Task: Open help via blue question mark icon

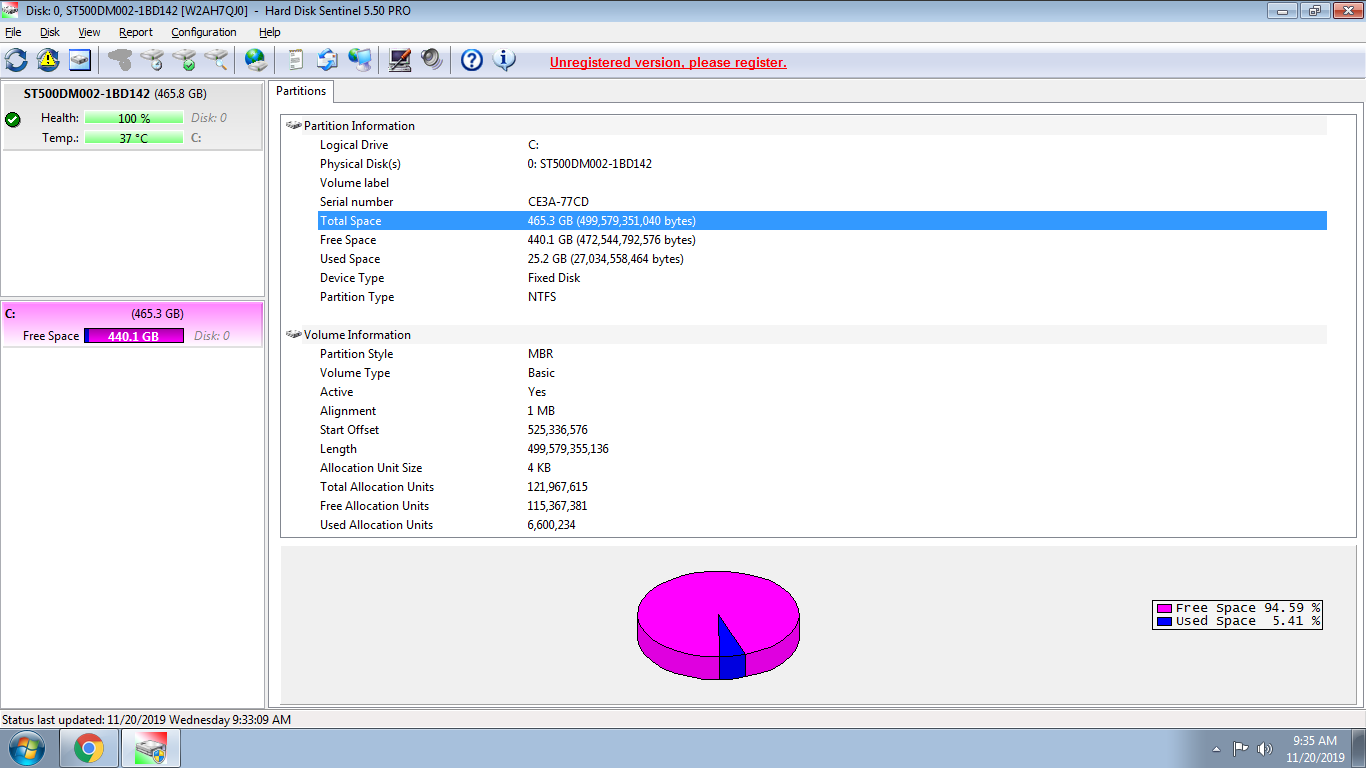Action: point(472,60)
